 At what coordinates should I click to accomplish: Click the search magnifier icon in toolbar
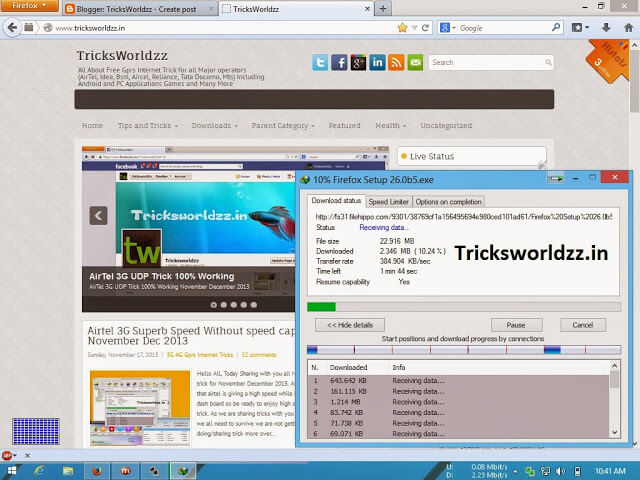(556, 27)
